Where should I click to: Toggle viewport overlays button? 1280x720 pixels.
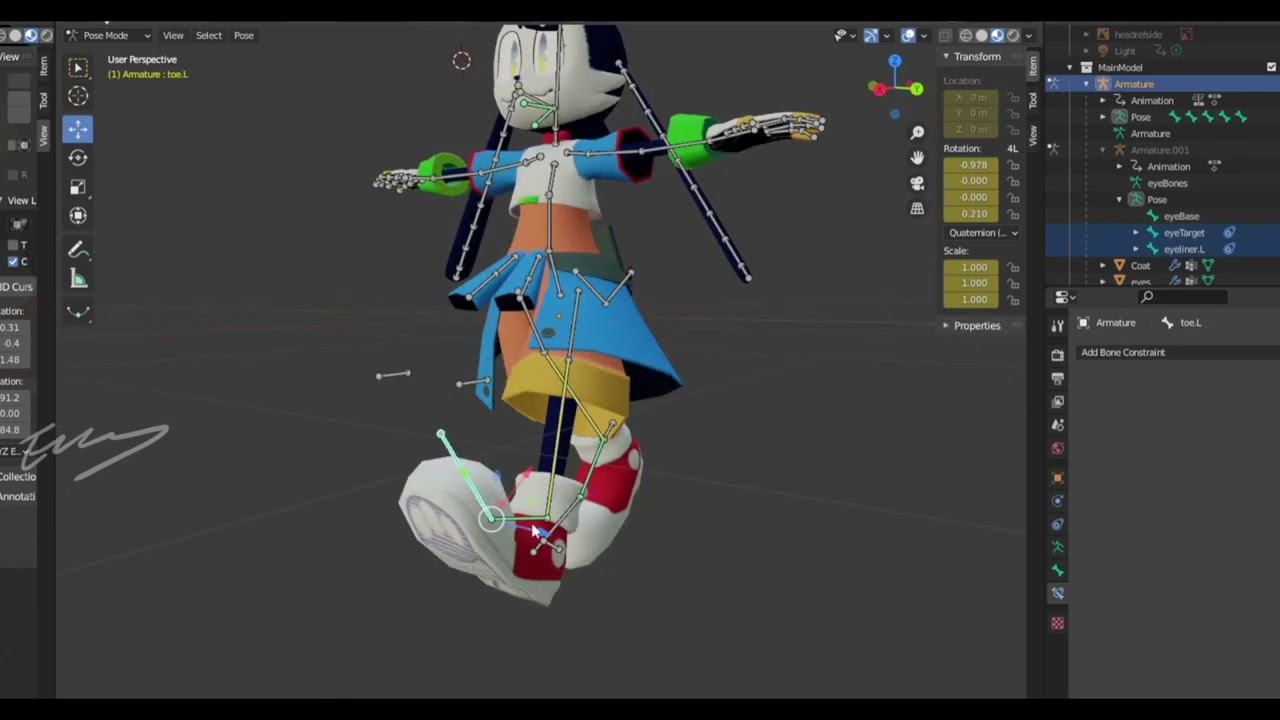tap(908, 35)
